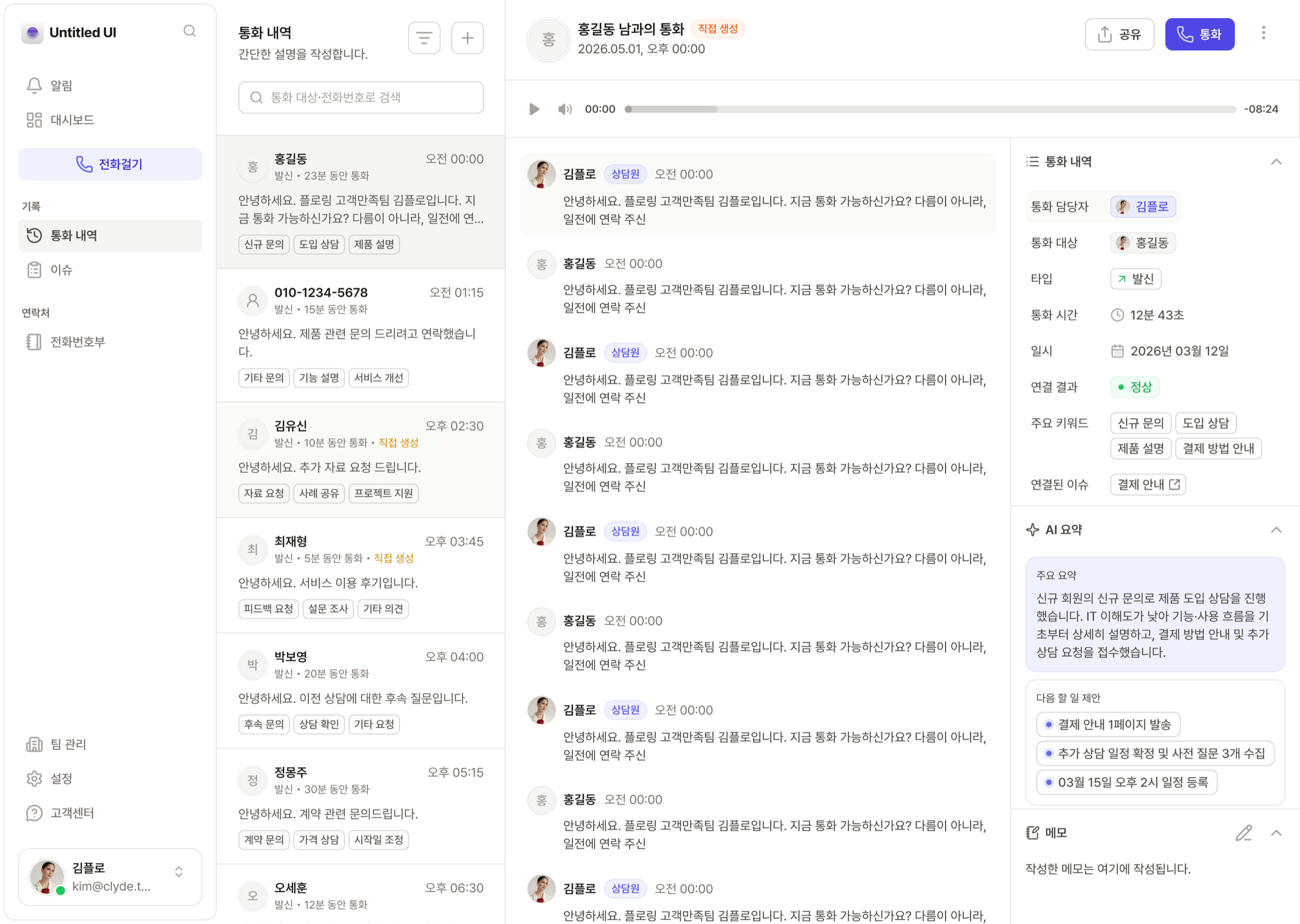Click the blue 통화 call button

(x=1200, y=34)
